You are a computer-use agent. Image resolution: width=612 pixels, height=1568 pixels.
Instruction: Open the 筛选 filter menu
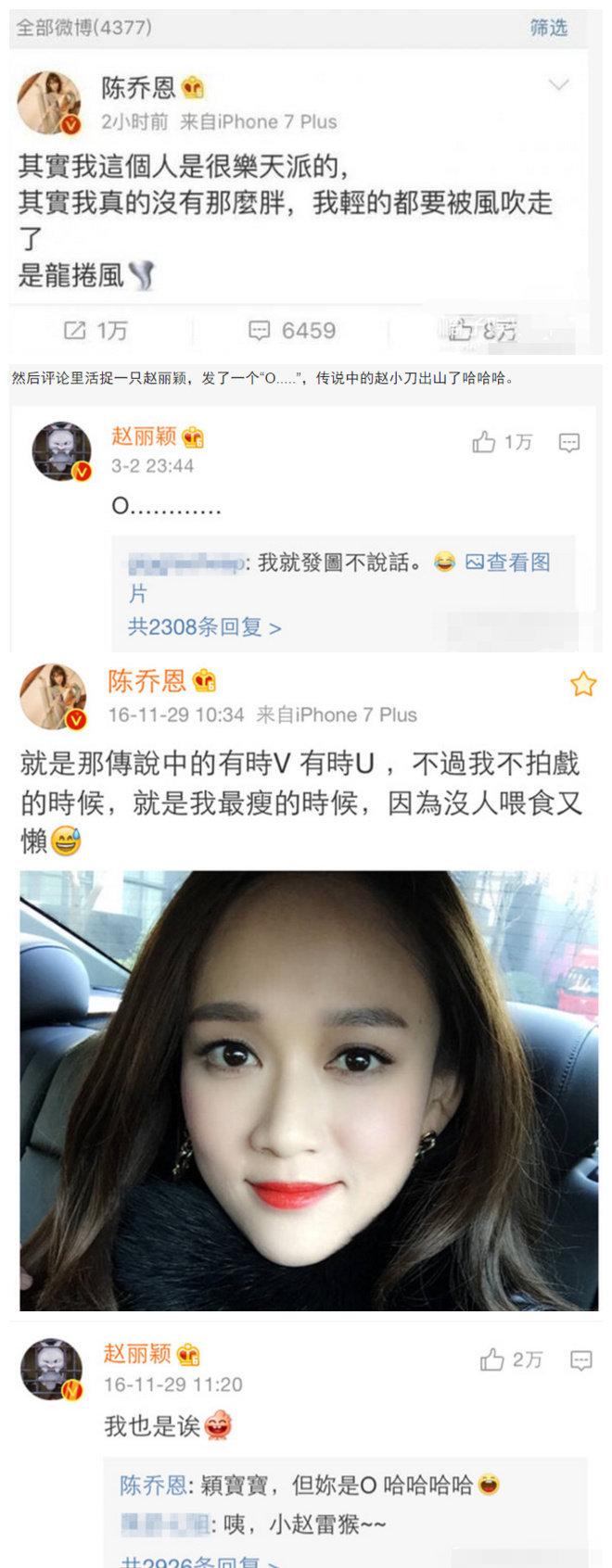(x=548, y=27)
